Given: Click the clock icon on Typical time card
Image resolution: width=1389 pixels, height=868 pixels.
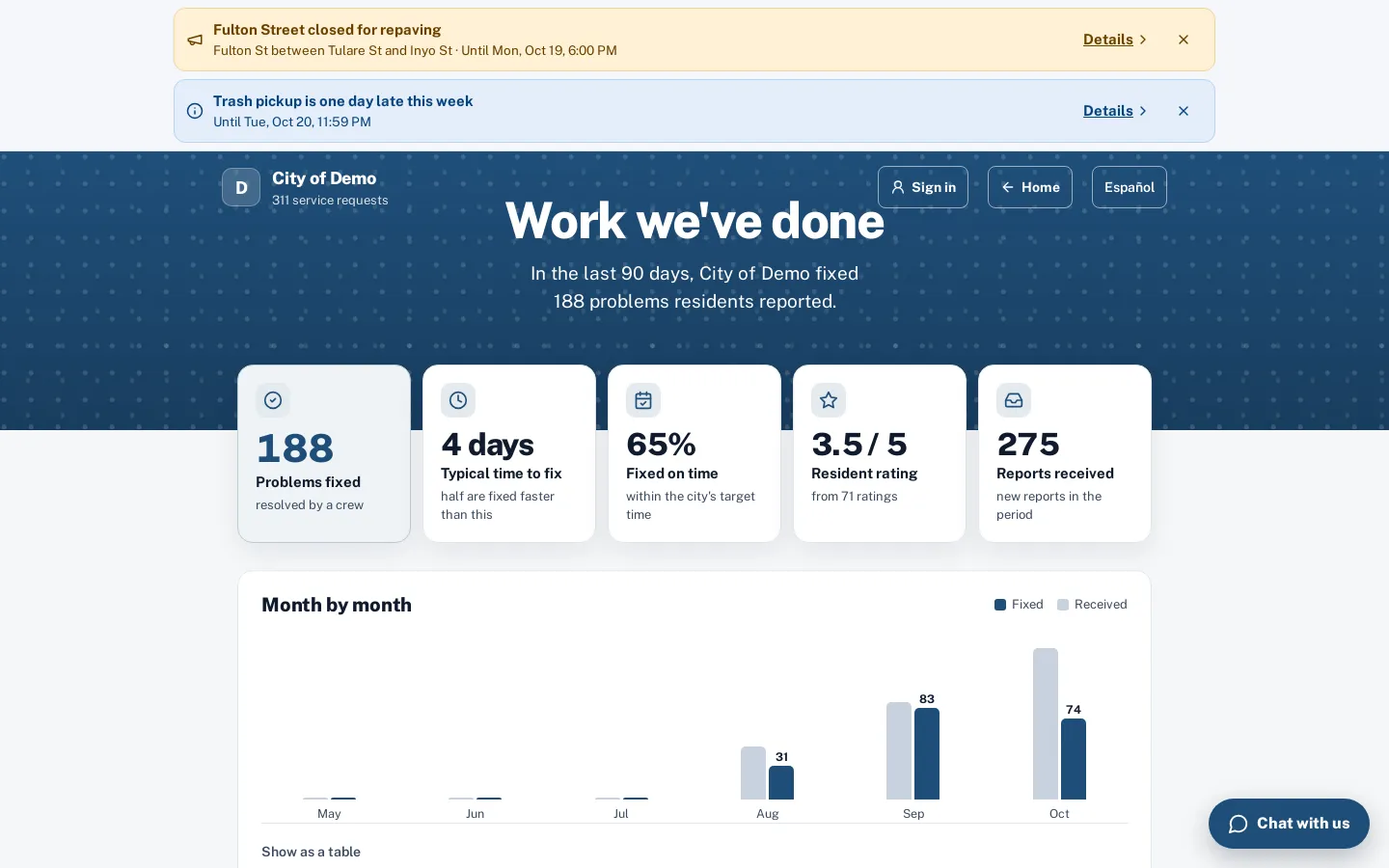Looking at the screenshot, I should click(458, 400).
